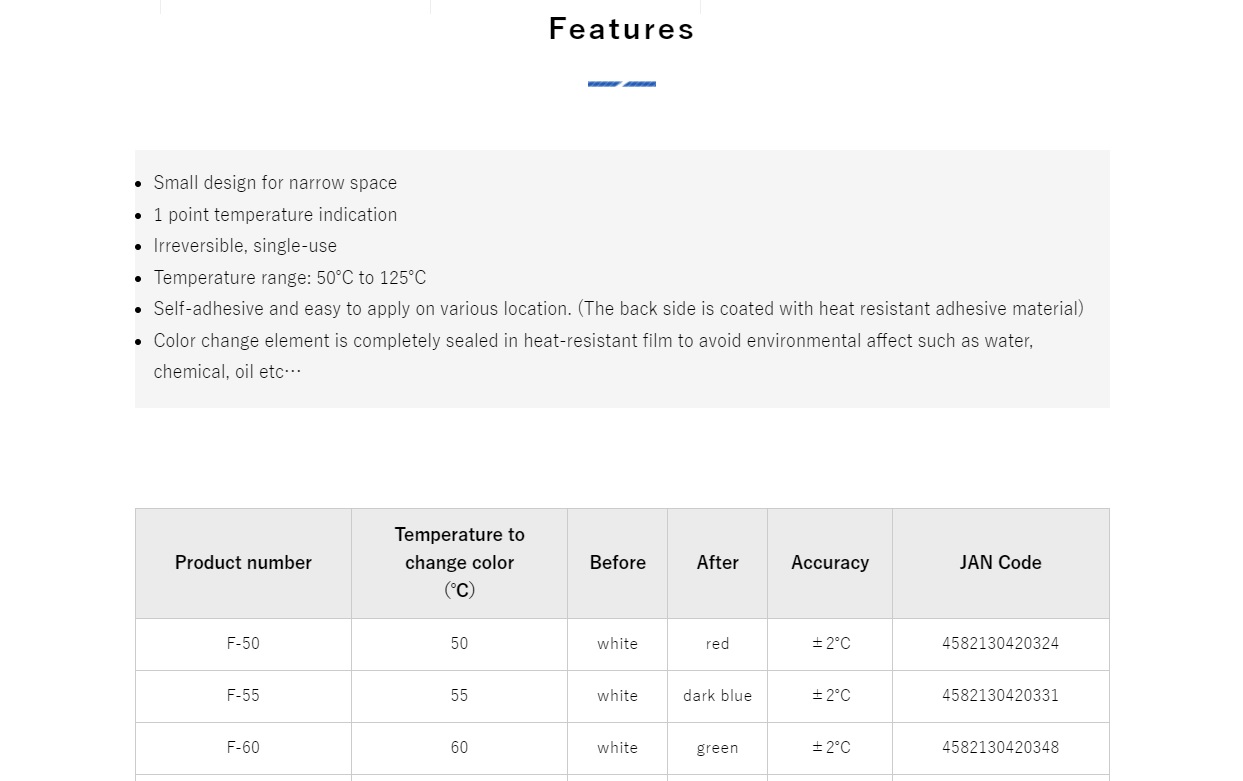Click the Before column header
The image size is (1243, 781).
[617, 563]
